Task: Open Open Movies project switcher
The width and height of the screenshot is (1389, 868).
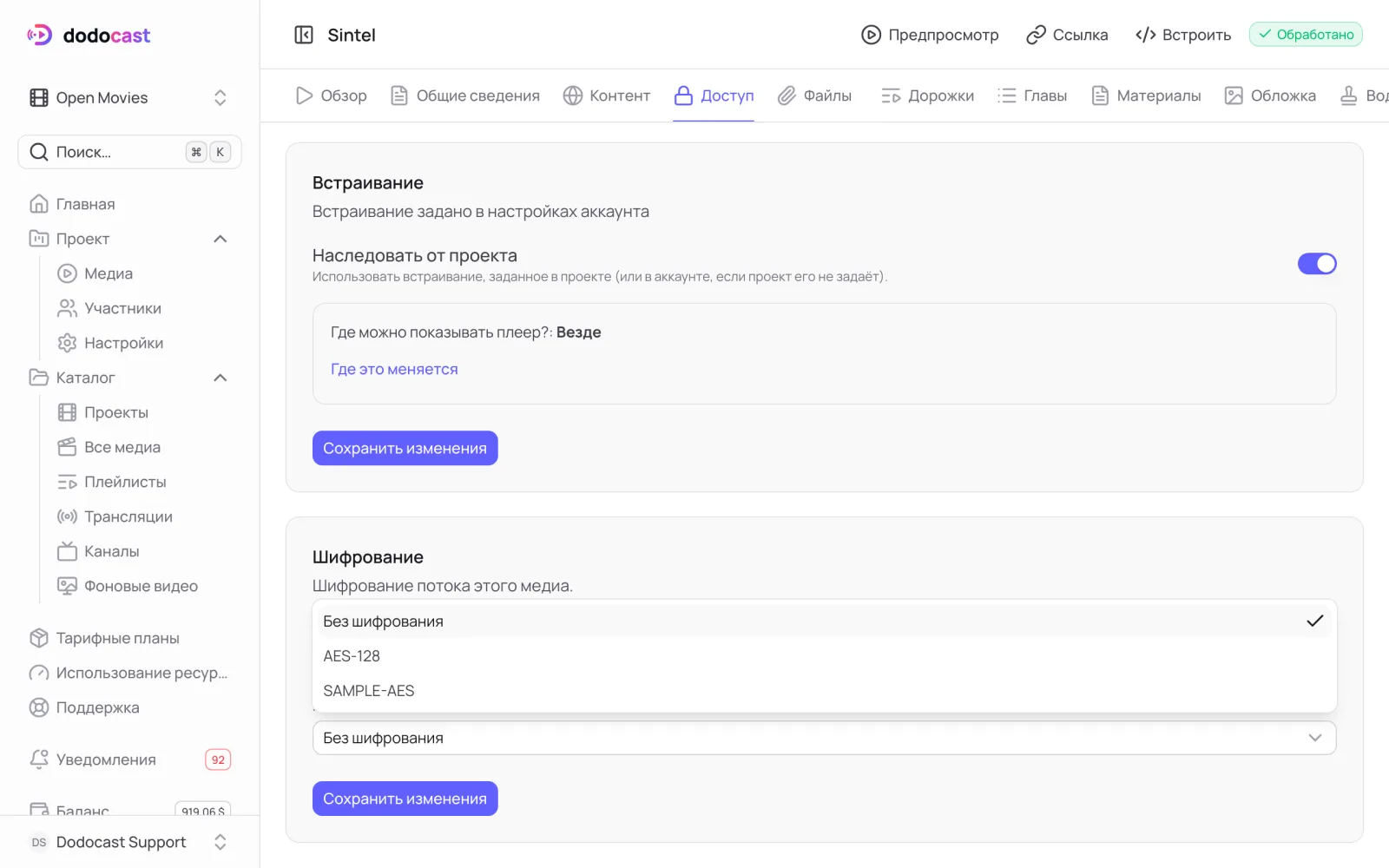Action: (129, 98)
